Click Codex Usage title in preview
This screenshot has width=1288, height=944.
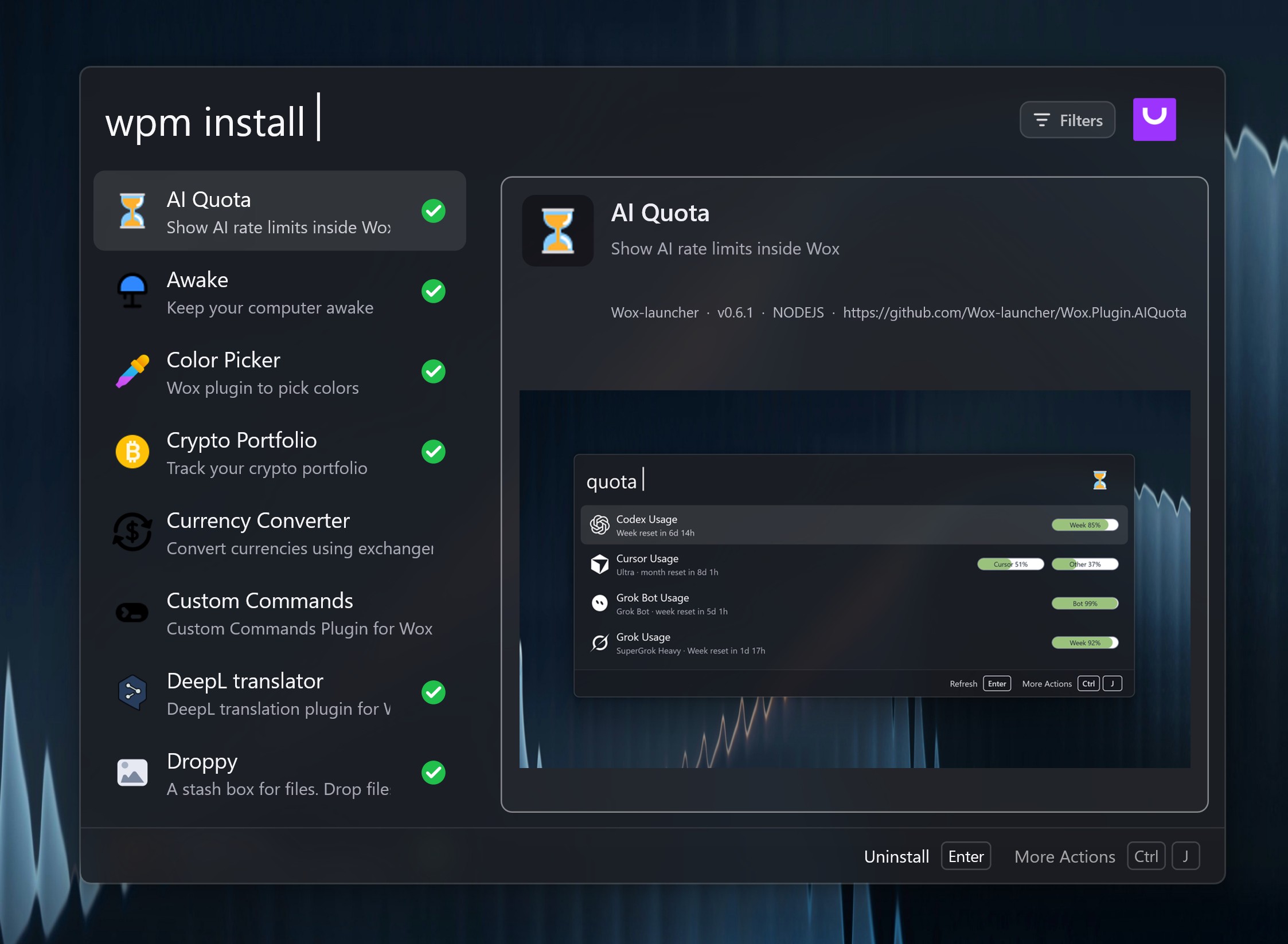click(646, 519)
